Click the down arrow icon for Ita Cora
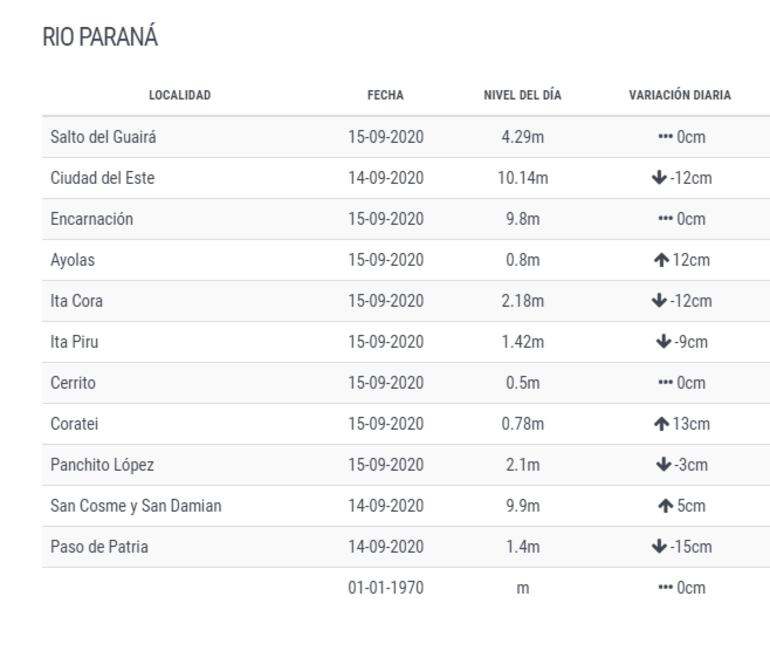 point(657,301)
